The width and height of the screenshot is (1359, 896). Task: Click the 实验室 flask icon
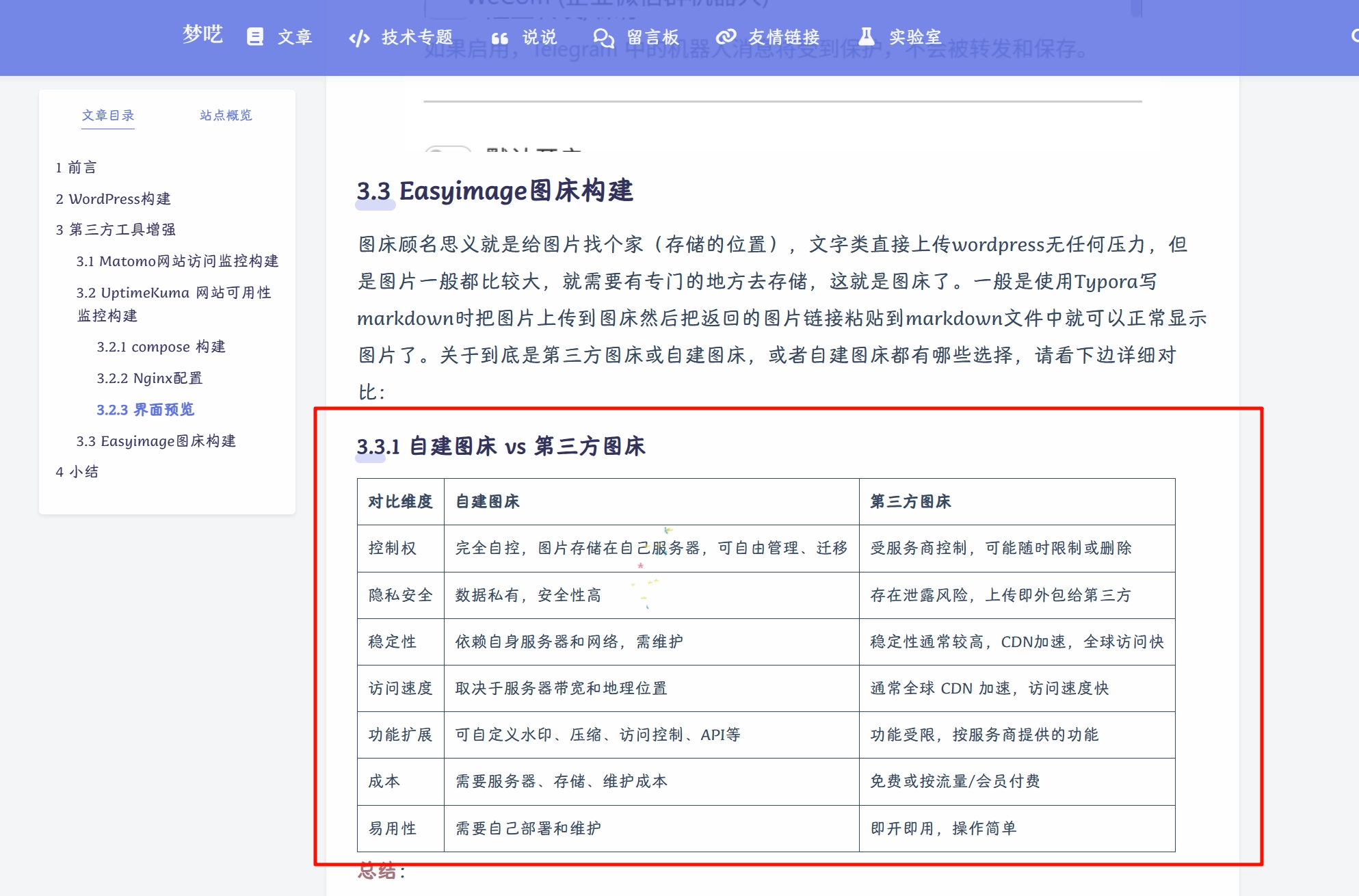(867, 36)
